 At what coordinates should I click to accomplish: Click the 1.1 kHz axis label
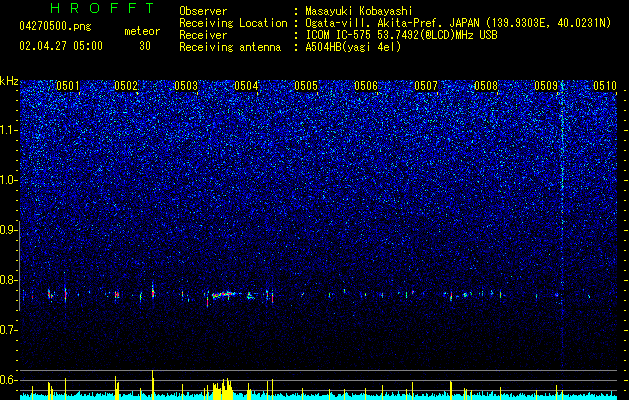(8, 130)
